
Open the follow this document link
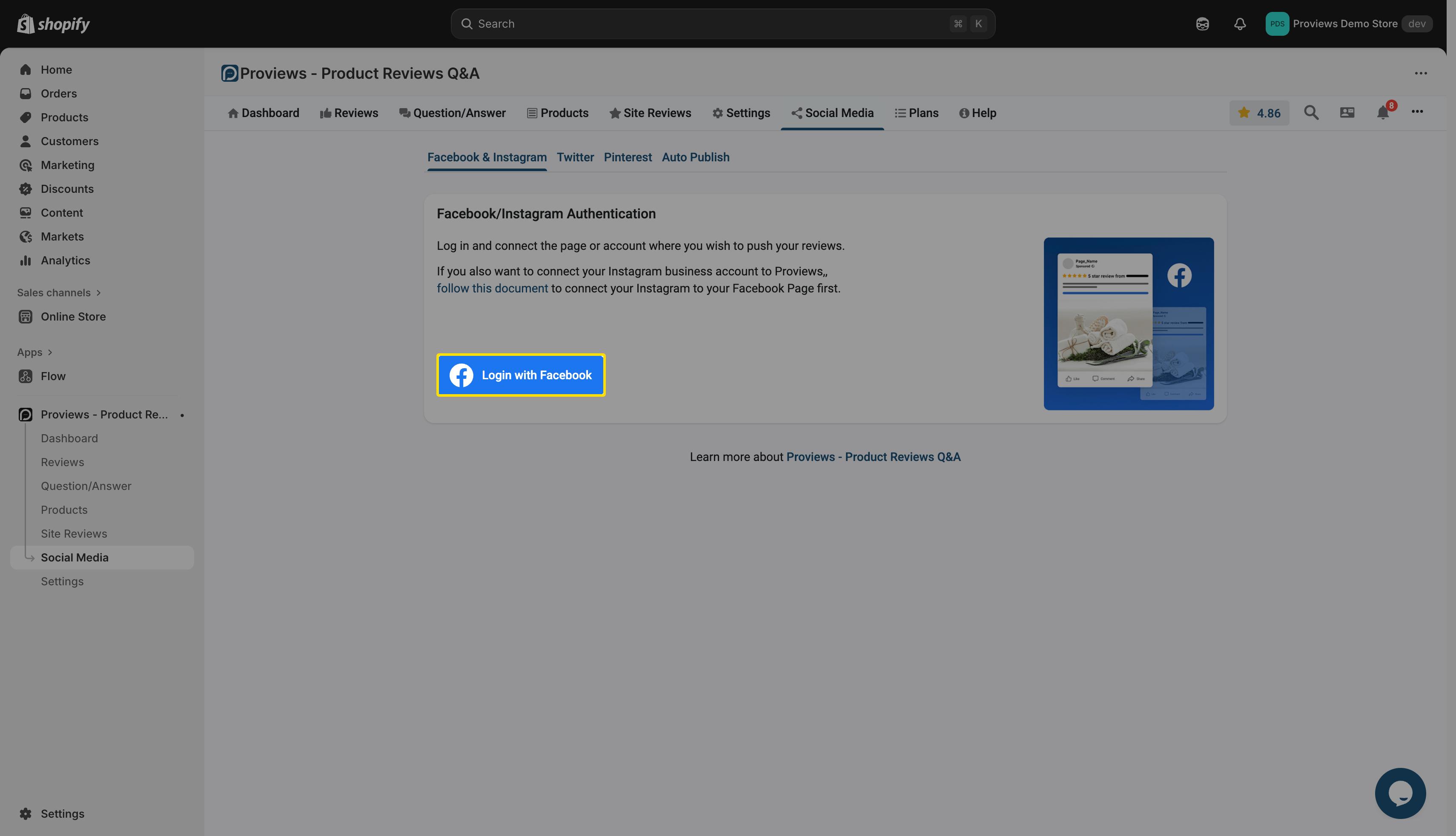(492, 288)
